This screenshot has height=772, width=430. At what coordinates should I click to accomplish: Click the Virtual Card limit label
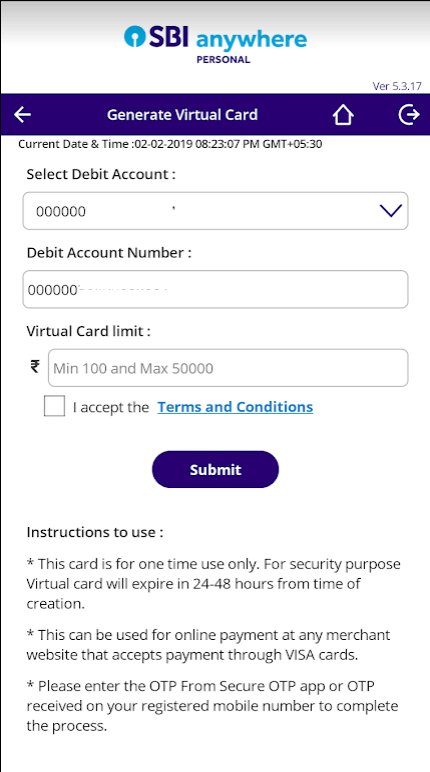[x=89, y=331]
